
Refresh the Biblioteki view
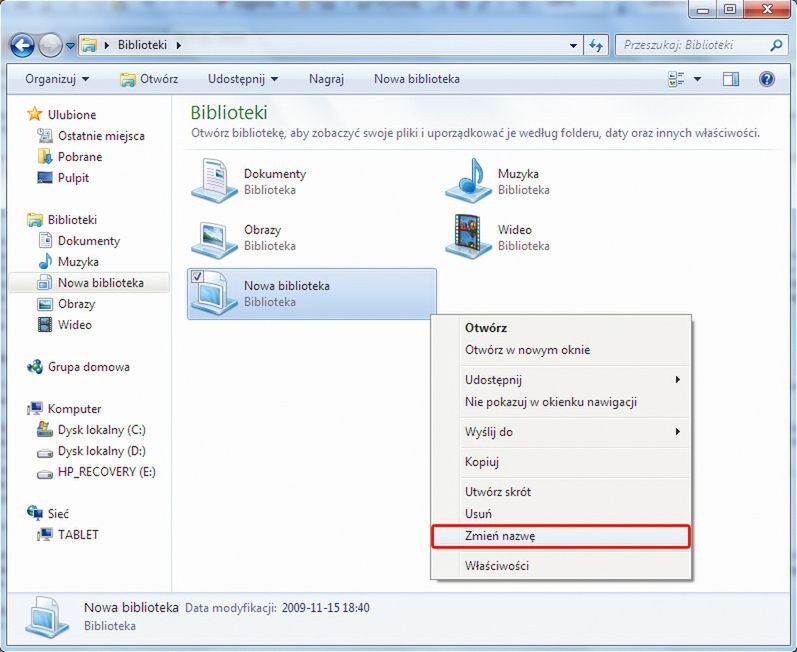coord(596,46)
